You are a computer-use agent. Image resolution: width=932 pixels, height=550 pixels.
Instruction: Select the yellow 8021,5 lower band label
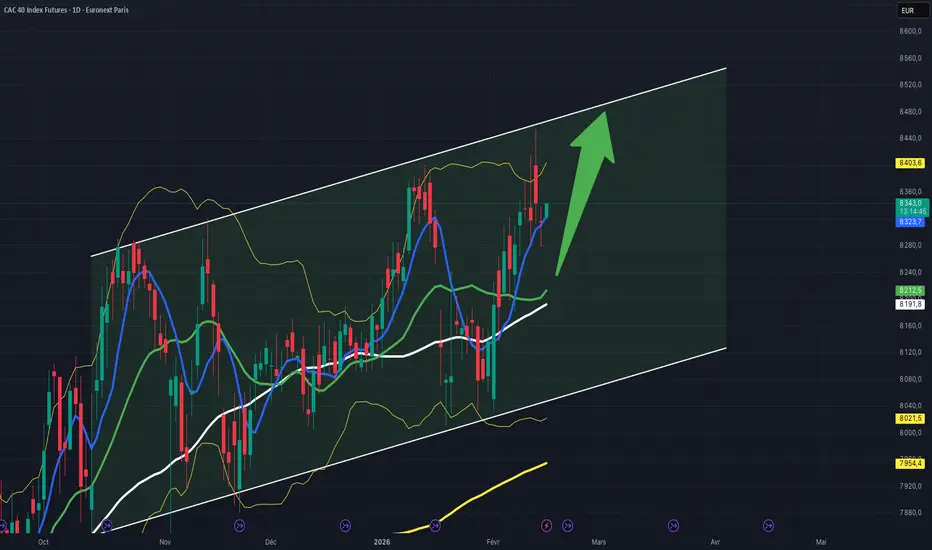tap(910, 419)
